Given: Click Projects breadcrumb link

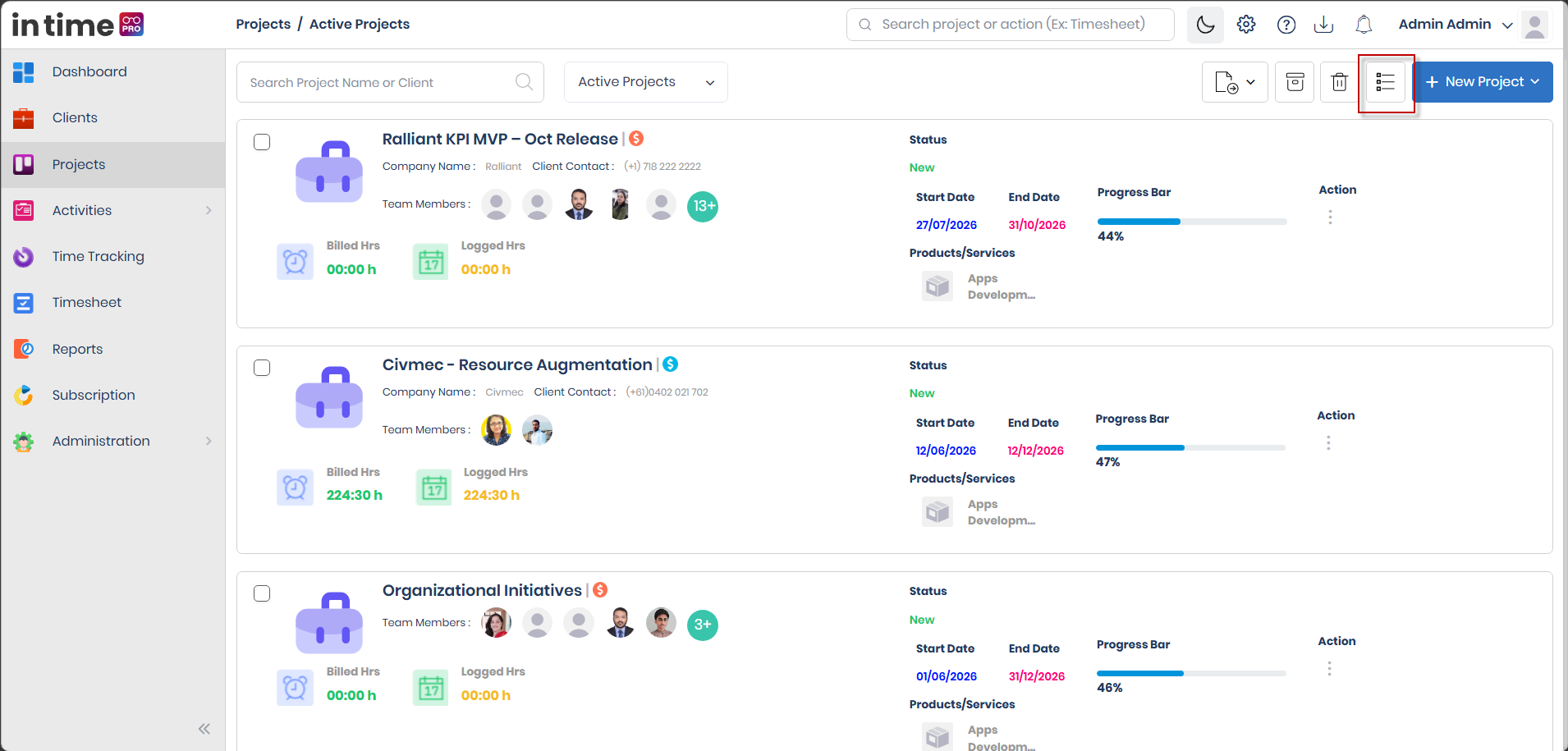Looking at the screenshot, I should (x=263, y=24).
